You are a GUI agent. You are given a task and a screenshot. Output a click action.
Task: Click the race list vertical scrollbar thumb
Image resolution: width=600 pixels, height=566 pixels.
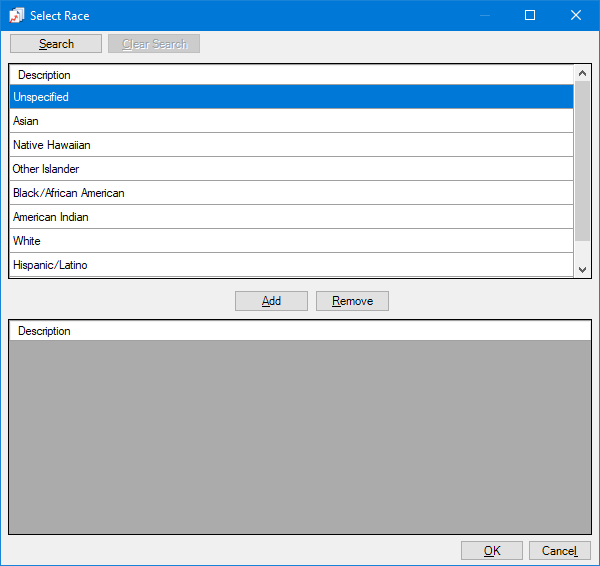(583, 160)
